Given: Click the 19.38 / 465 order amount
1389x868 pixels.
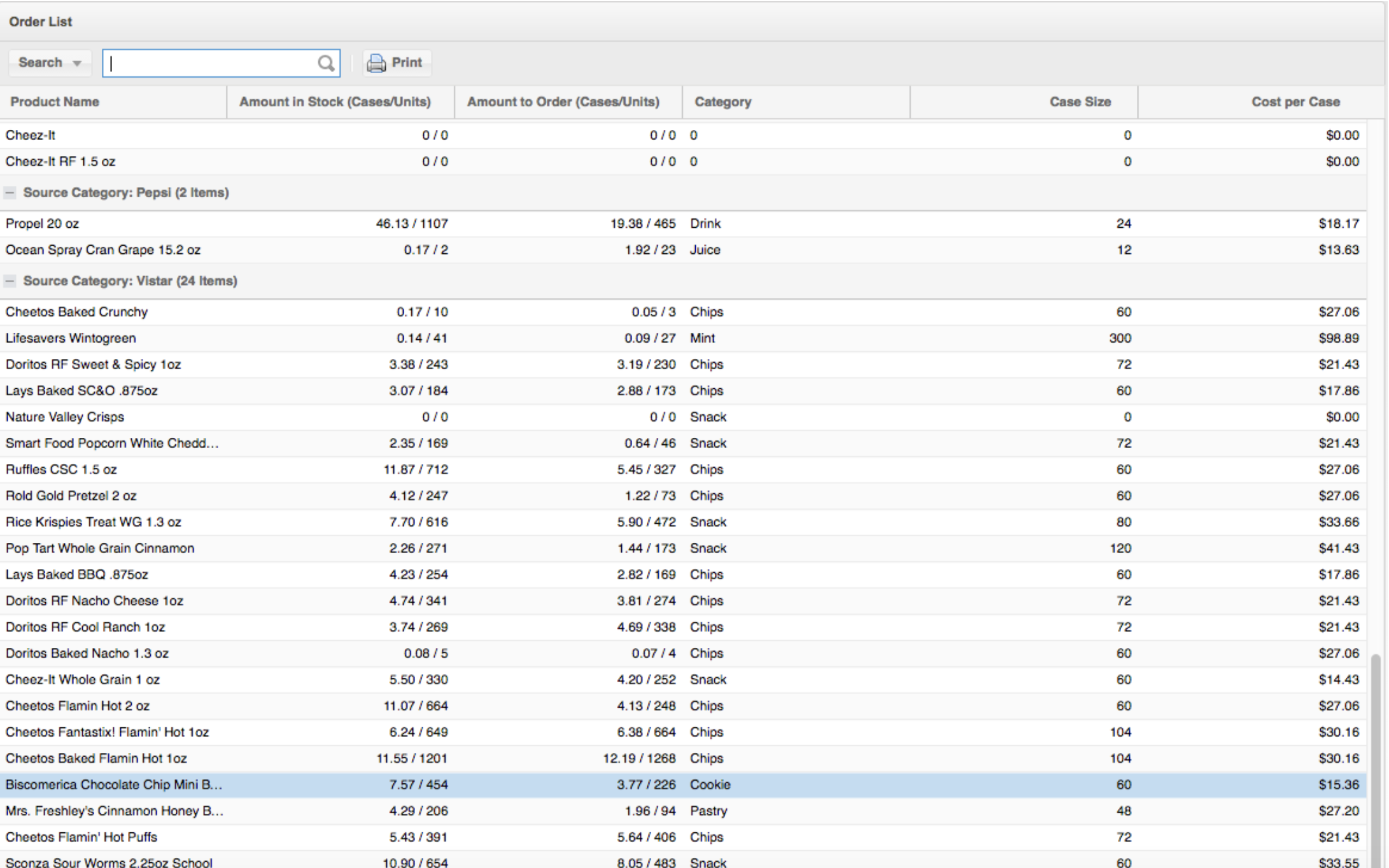Looking at the screenshot, I should (643, 223).
